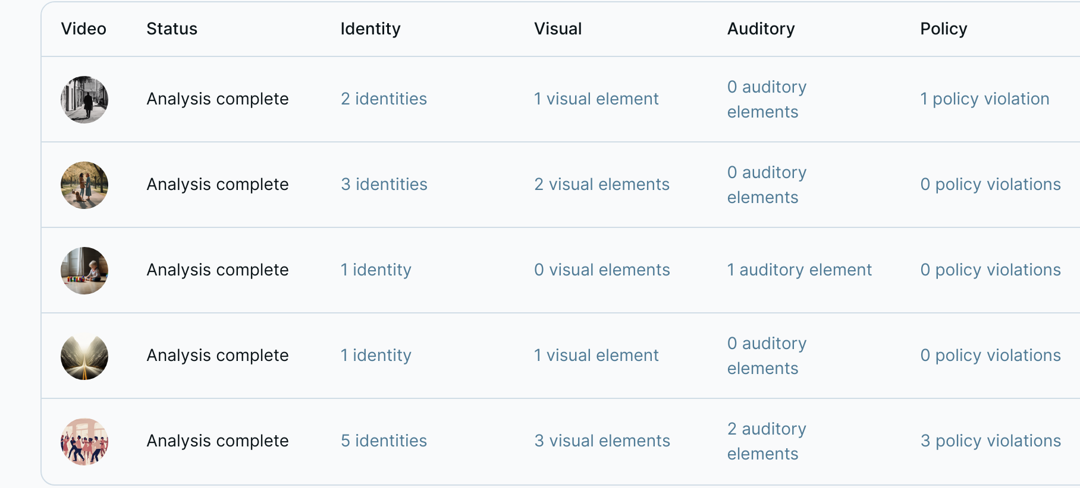
Task: Open the road tunnel video thumbnail
Action: 84,356
